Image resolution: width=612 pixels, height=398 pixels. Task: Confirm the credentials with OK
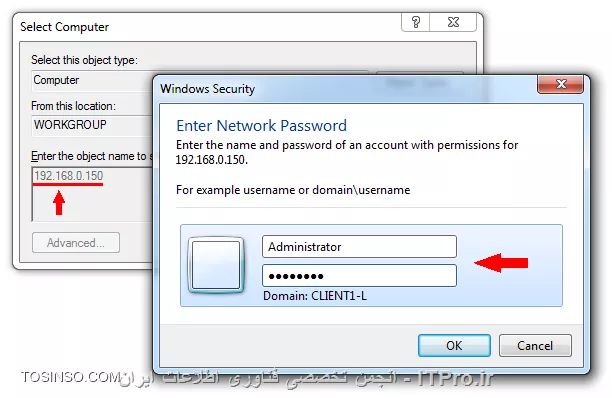454,345
